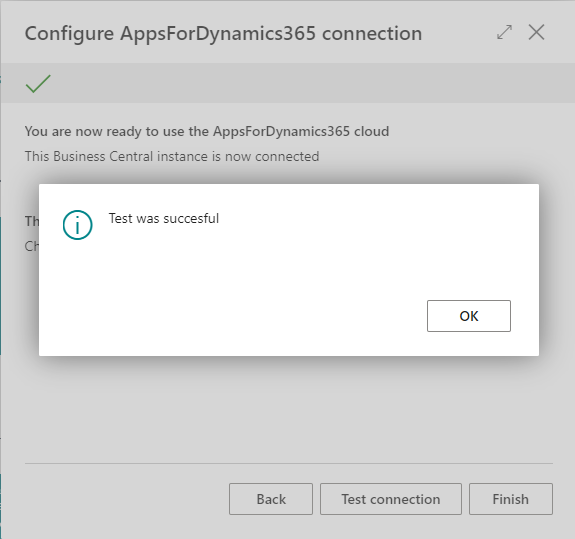Click the teal information icon in dialog
575x539 pixels.
(x=77, y=225)
